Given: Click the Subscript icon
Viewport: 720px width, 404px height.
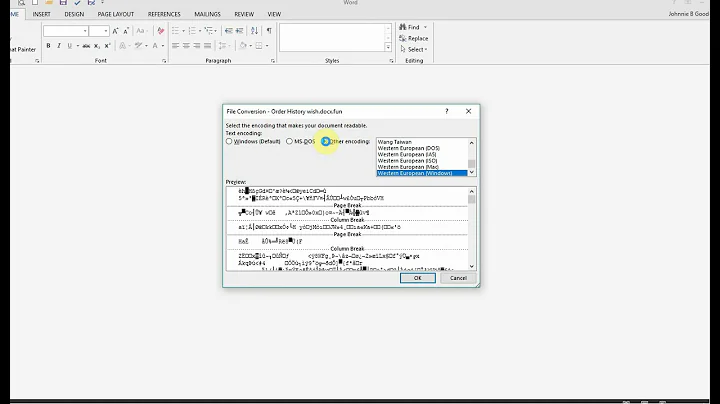Looking at the screenshot, I should click(x=97, y=45).
